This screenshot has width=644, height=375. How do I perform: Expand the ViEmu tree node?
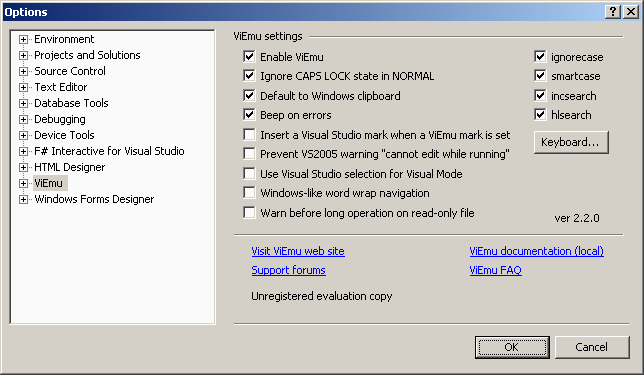point(23,184)
